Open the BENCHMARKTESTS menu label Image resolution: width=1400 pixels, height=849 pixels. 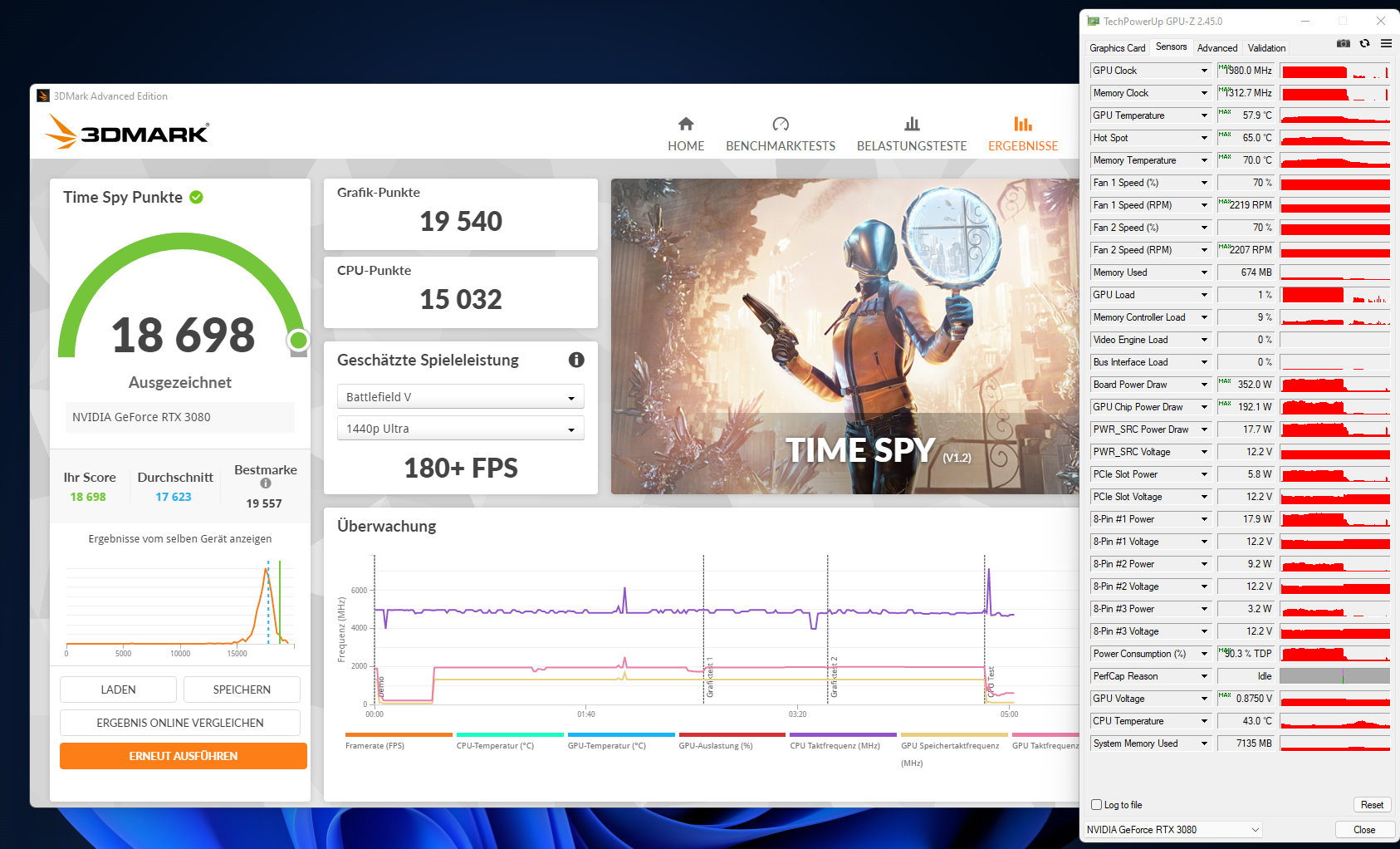(781, 146)
